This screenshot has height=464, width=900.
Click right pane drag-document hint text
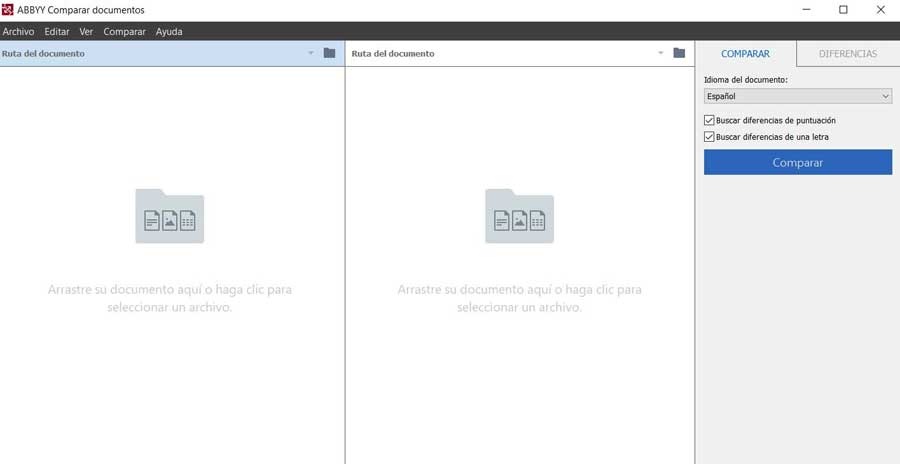click(519, 299)
